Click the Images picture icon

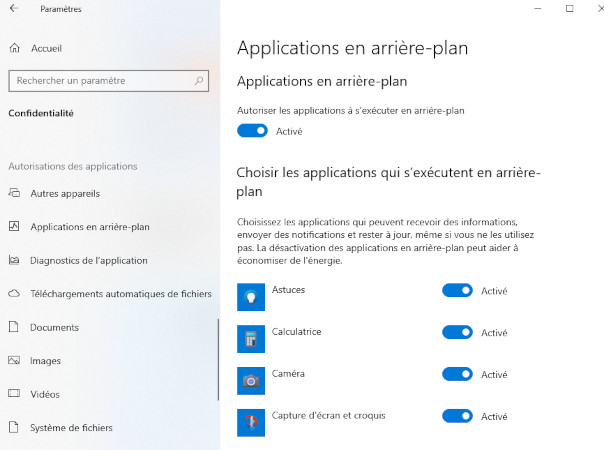click(x=14, y=361)
